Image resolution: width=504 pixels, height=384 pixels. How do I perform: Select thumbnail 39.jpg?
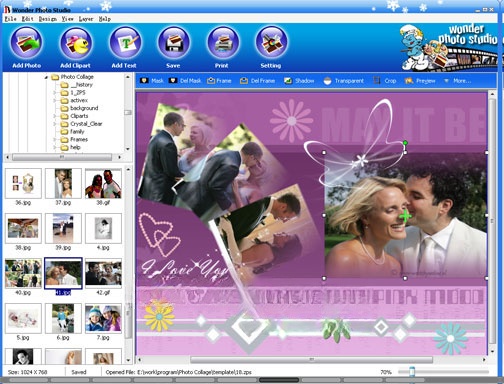point(63,228)
